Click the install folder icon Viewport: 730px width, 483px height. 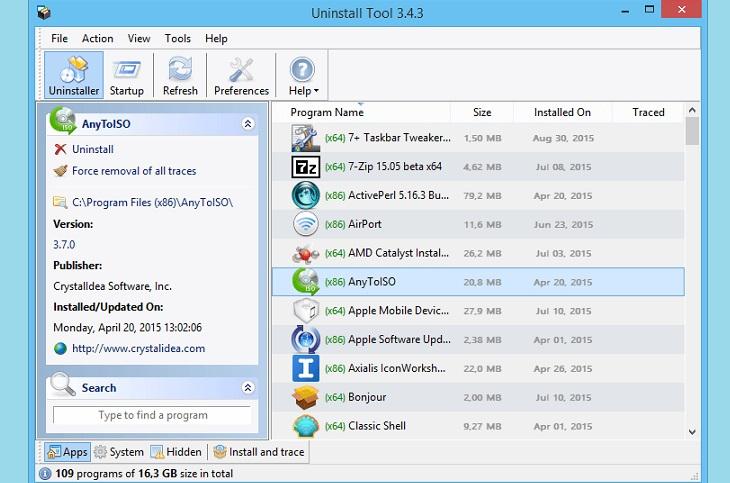[60, 202]
